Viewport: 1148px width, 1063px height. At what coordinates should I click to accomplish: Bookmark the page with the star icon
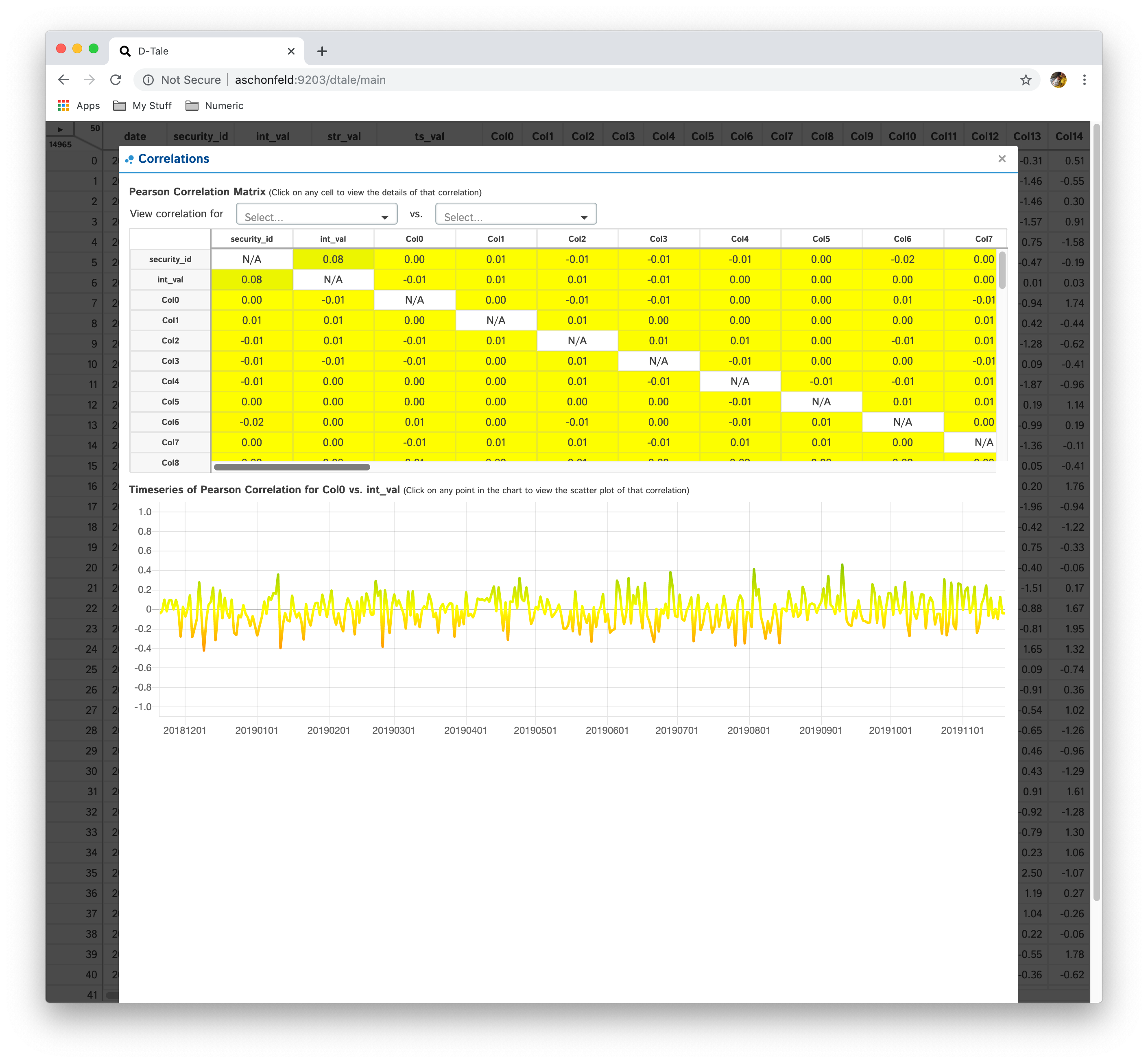[1026, 80]
